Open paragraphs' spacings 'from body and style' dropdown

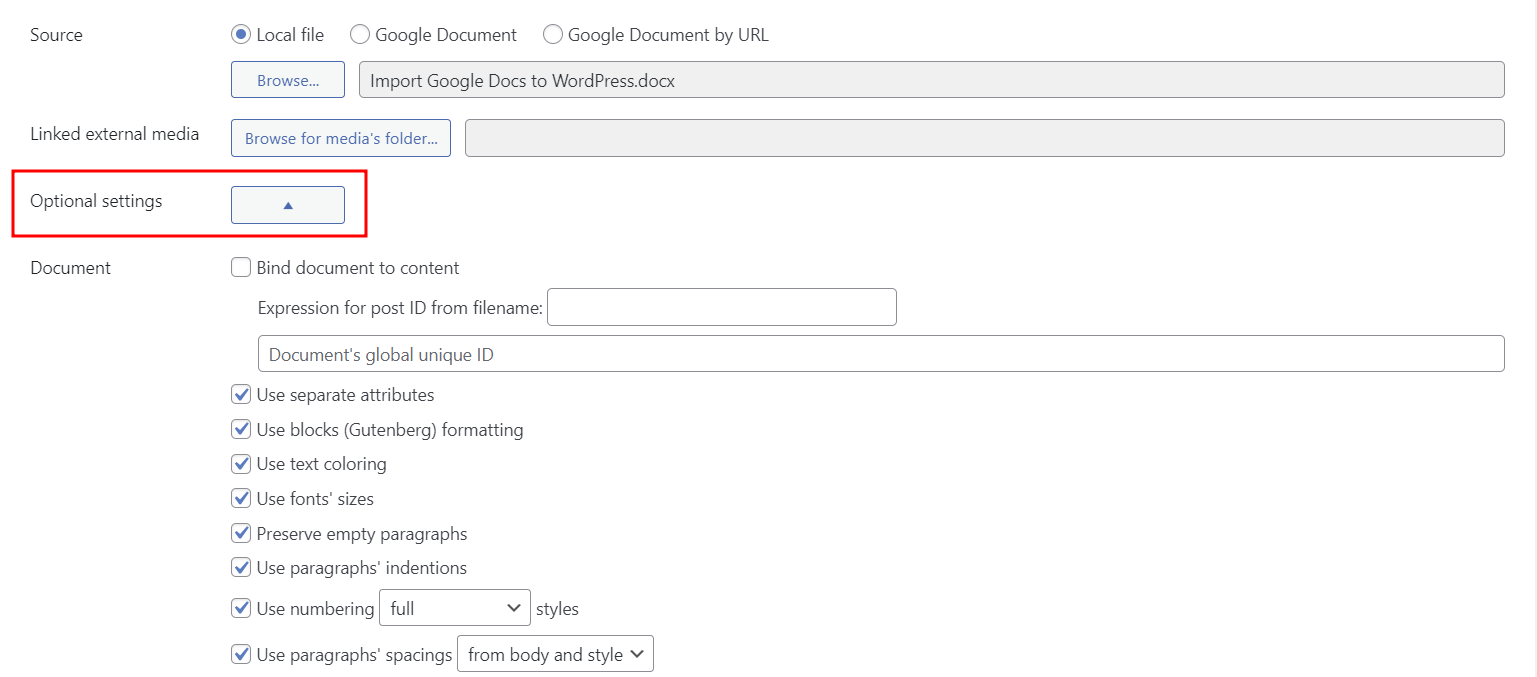pyautogui.click(x=555, y=655)
